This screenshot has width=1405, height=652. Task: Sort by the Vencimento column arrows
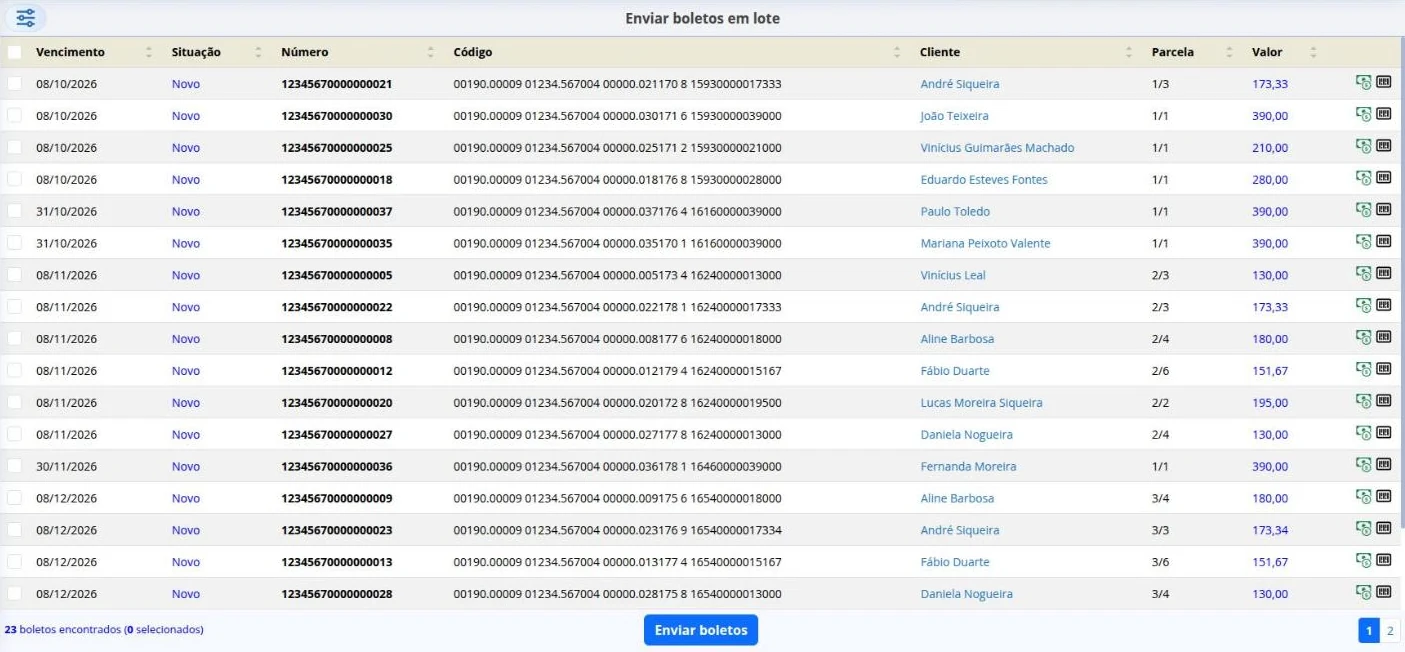(x=149, y=52)
